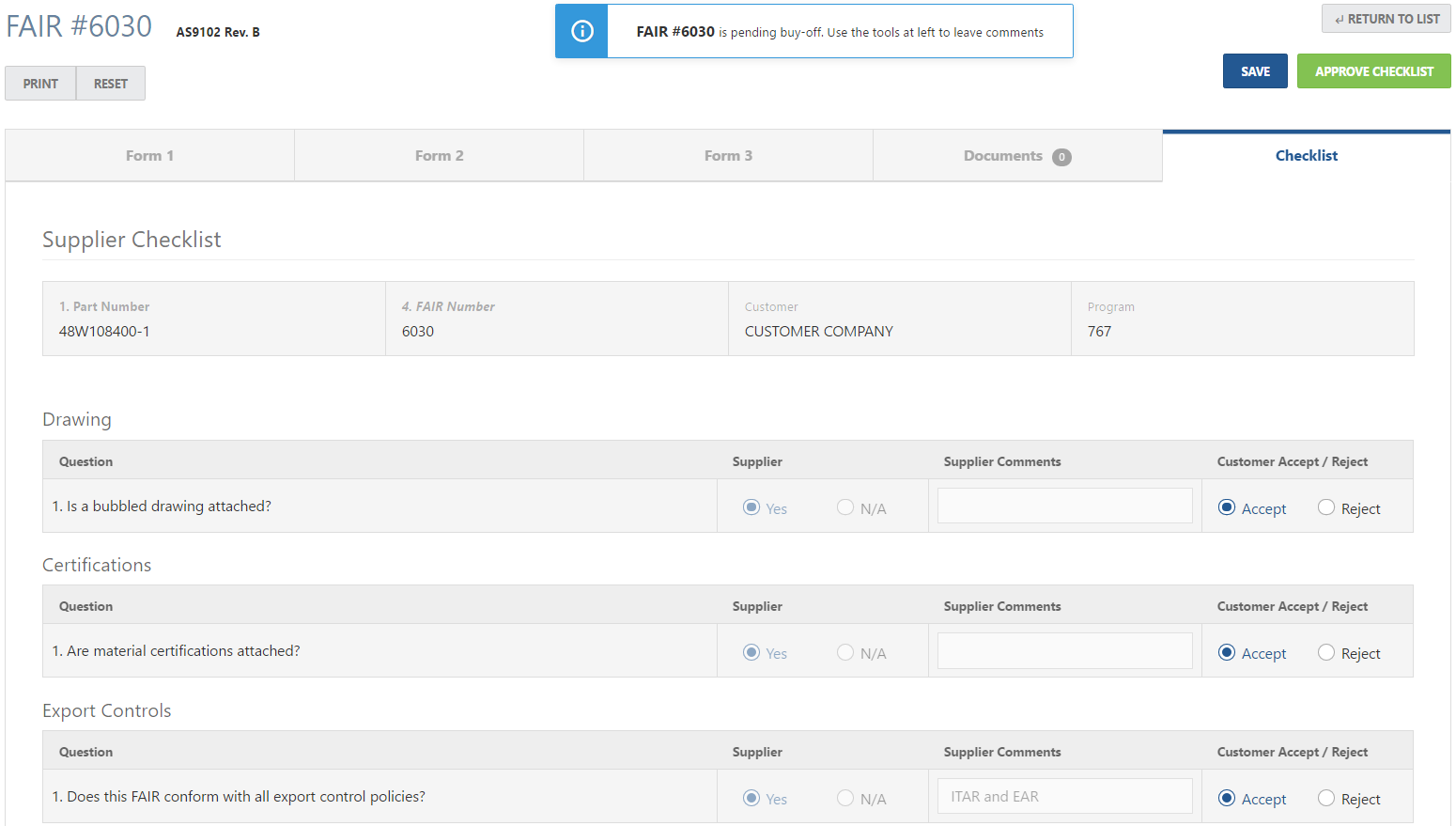Screen dimensions: 1456x826
Task: Click the Export Controls section heading
Action: pyautogui.click(x=107, y=710)
